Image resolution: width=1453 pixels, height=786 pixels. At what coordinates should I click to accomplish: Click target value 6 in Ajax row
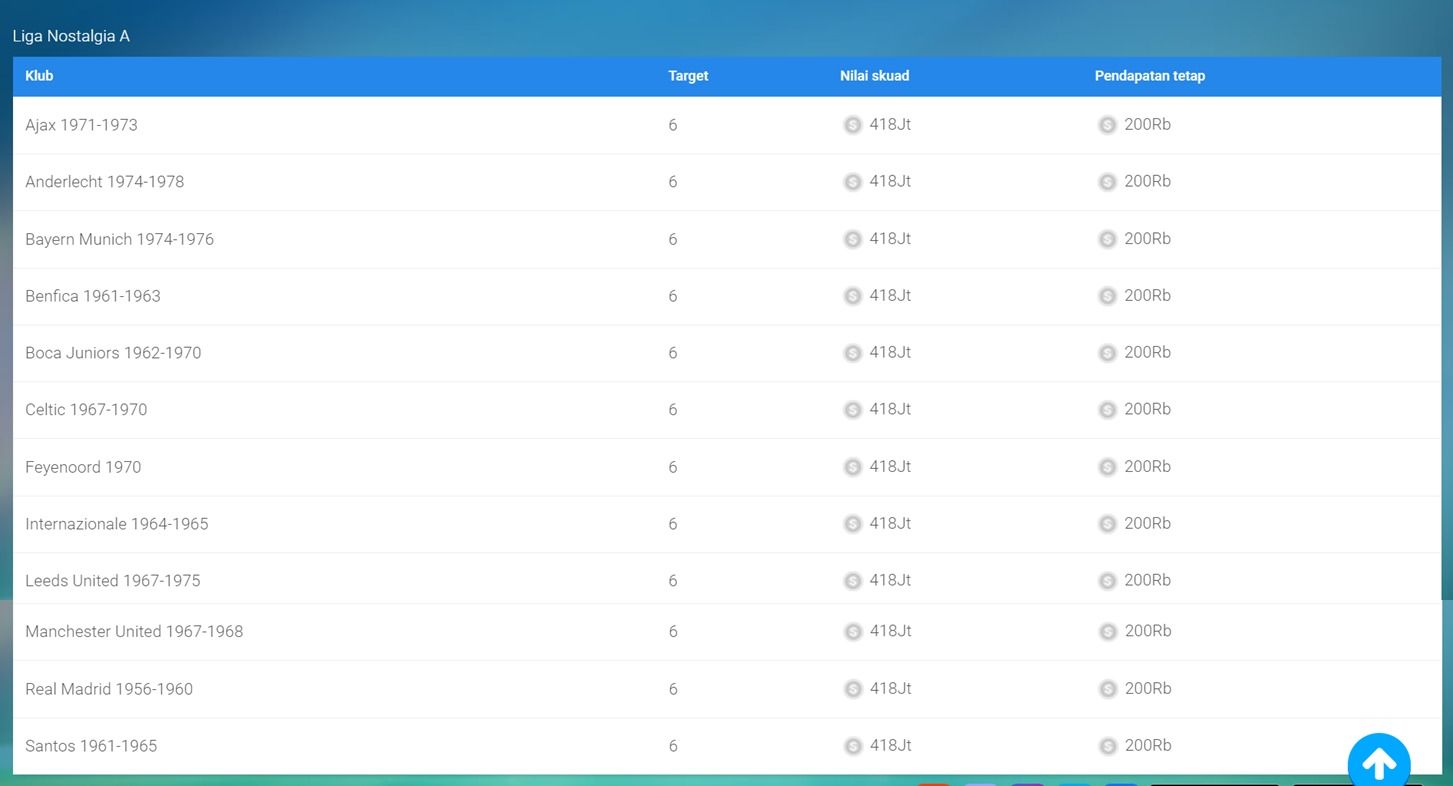click(x=673, y=125)
